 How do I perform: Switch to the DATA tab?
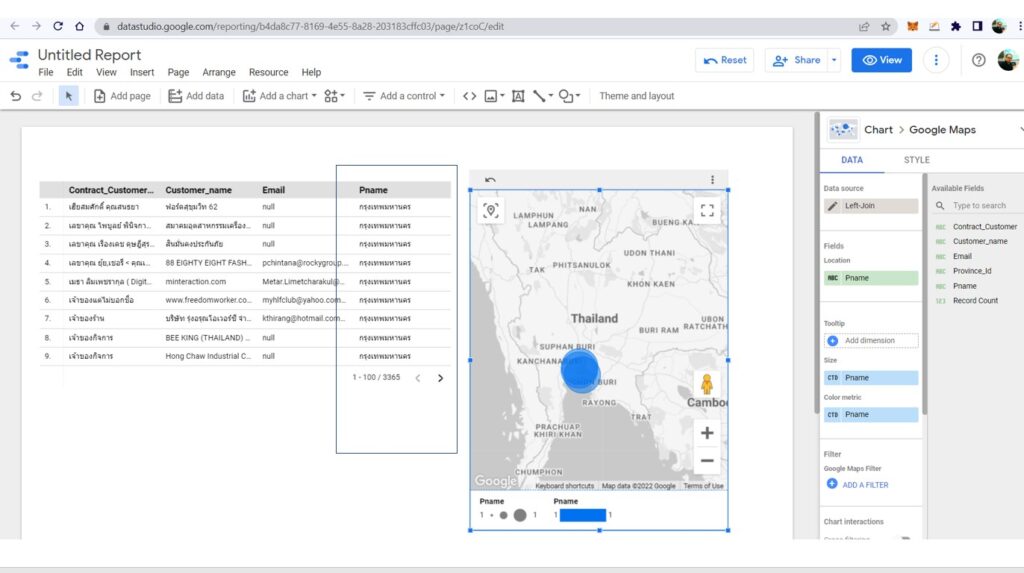point(852,160)
